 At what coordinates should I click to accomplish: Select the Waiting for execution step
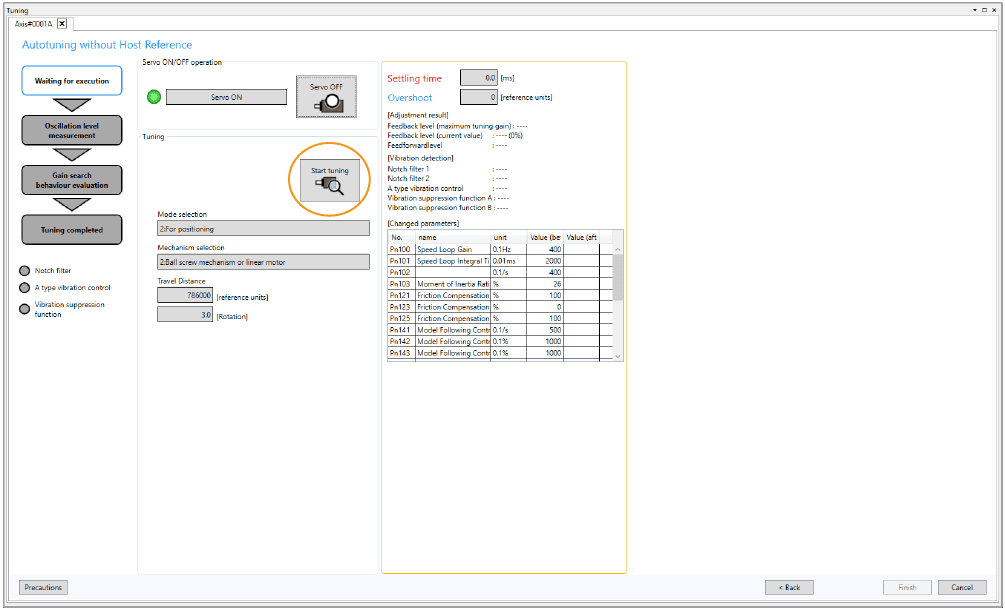72,81
